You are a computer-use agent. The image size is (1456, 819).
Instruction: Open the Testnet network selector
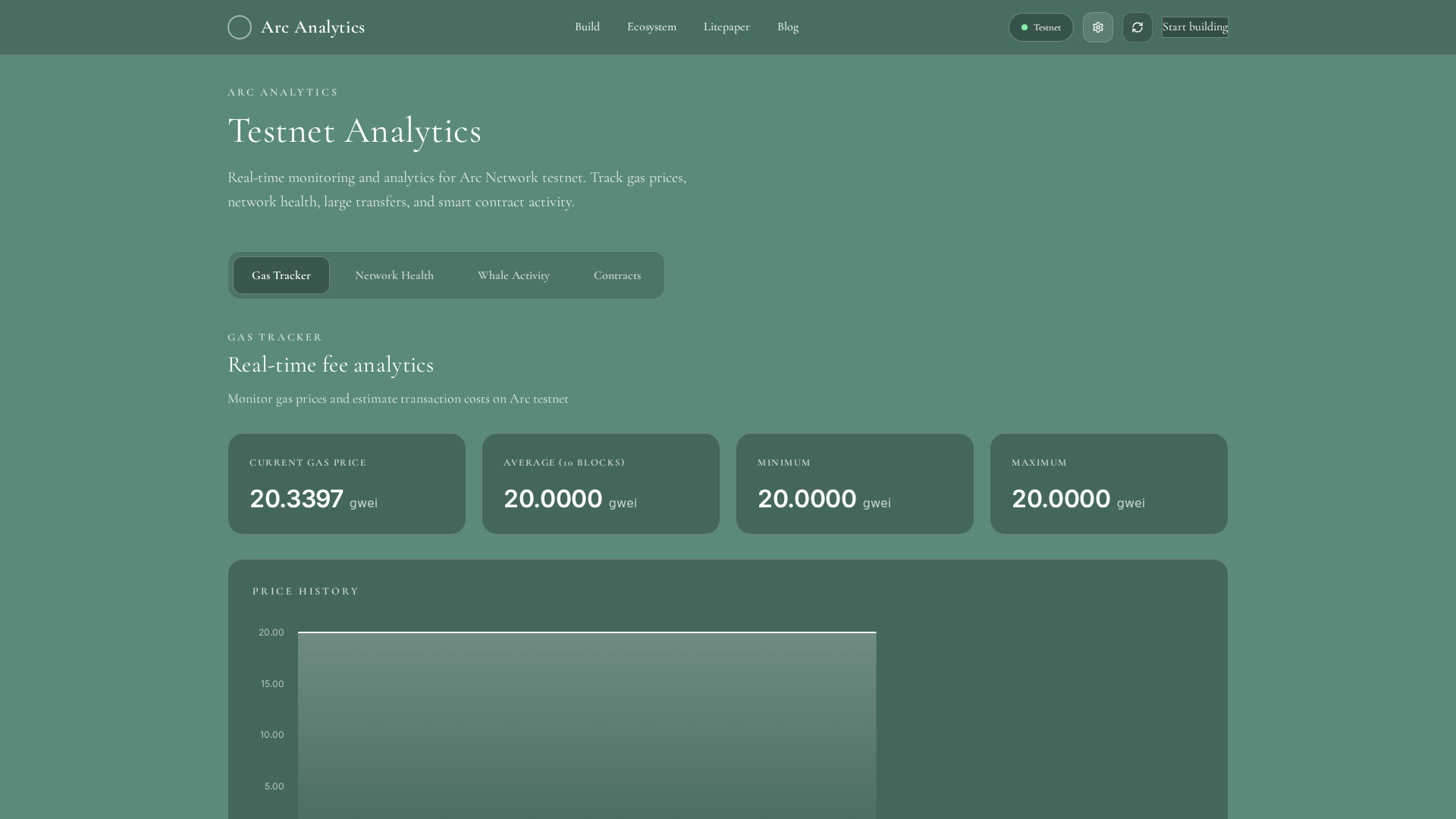point(1041,27)
